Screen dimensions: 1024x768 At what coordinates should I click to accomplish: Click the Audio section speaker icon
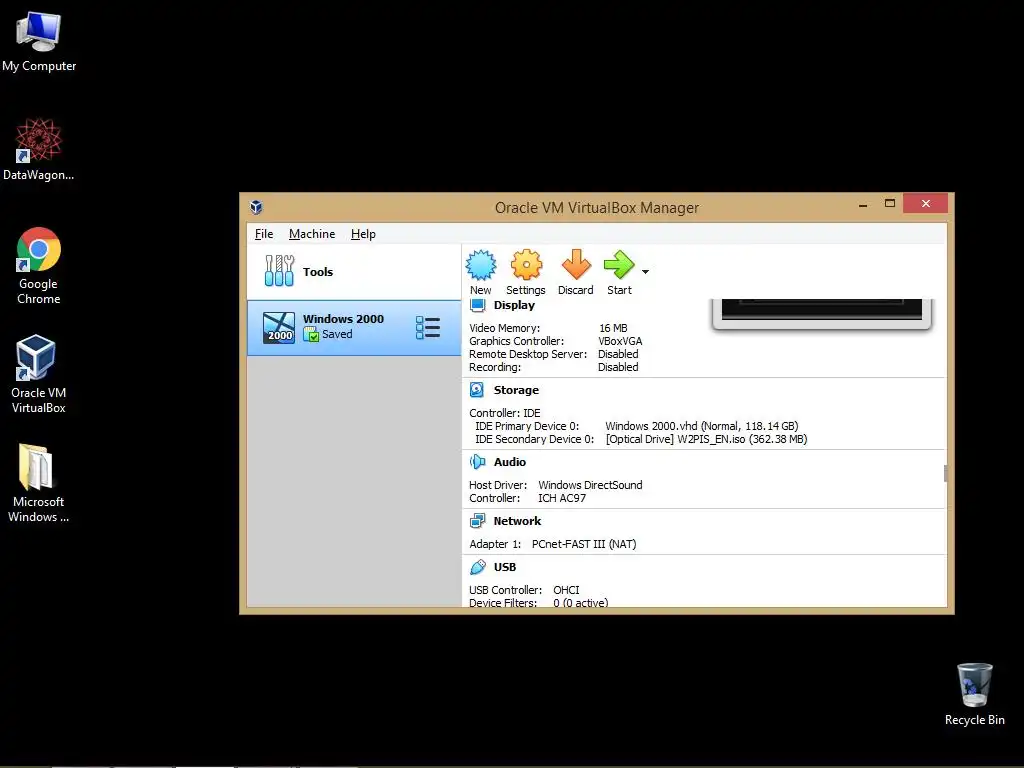pyautogui.click(x=477, y=462)
